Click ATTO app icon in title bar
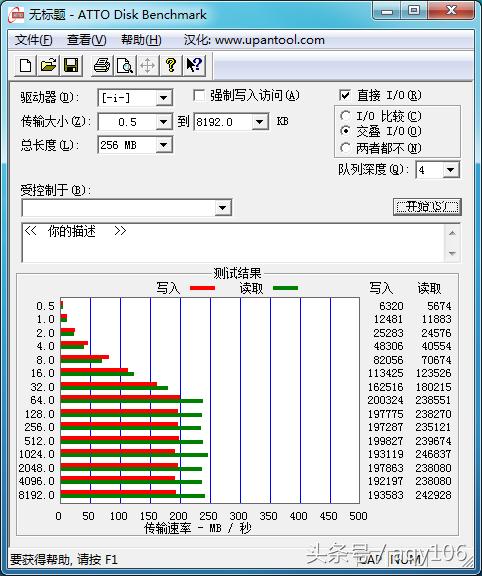This screenshot has height=576, width=482. coord(17,15)
